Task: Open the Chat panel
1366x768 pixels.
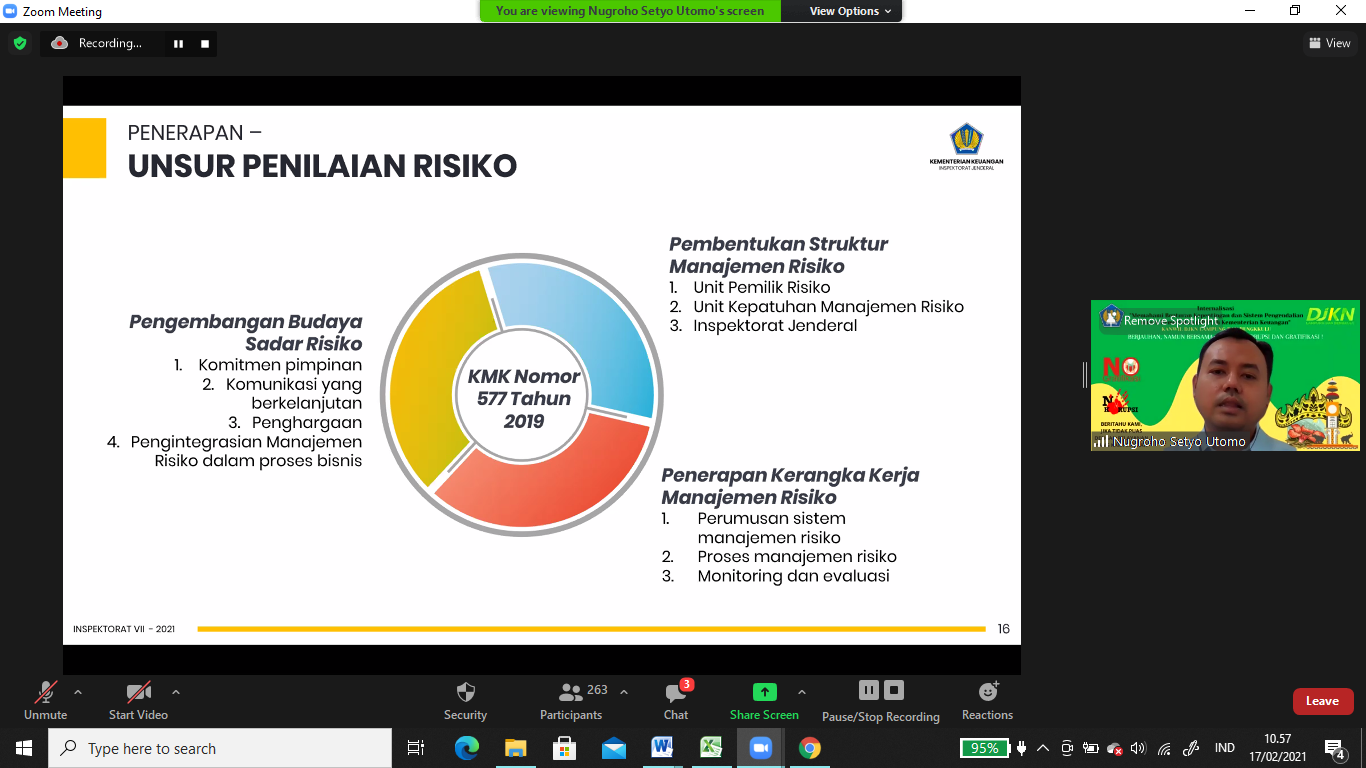Action: coord(676,700)
